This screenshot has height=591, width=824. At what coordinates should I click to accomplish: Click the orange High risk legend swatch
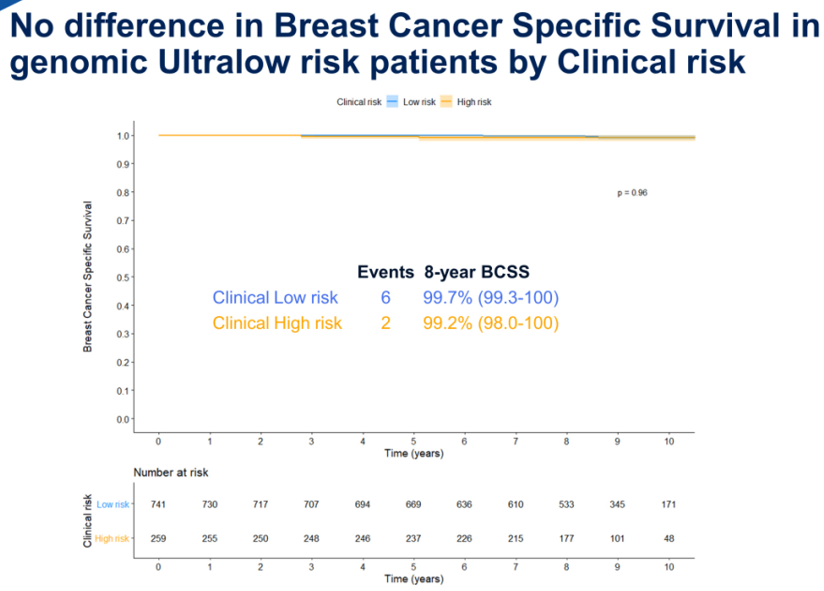pos(447,102)
